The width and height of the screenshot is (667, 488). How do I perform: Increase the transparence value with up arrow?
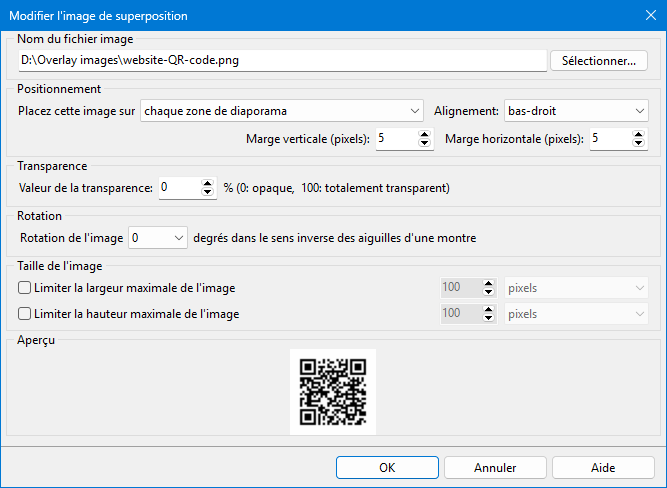(x=207, y=183)
